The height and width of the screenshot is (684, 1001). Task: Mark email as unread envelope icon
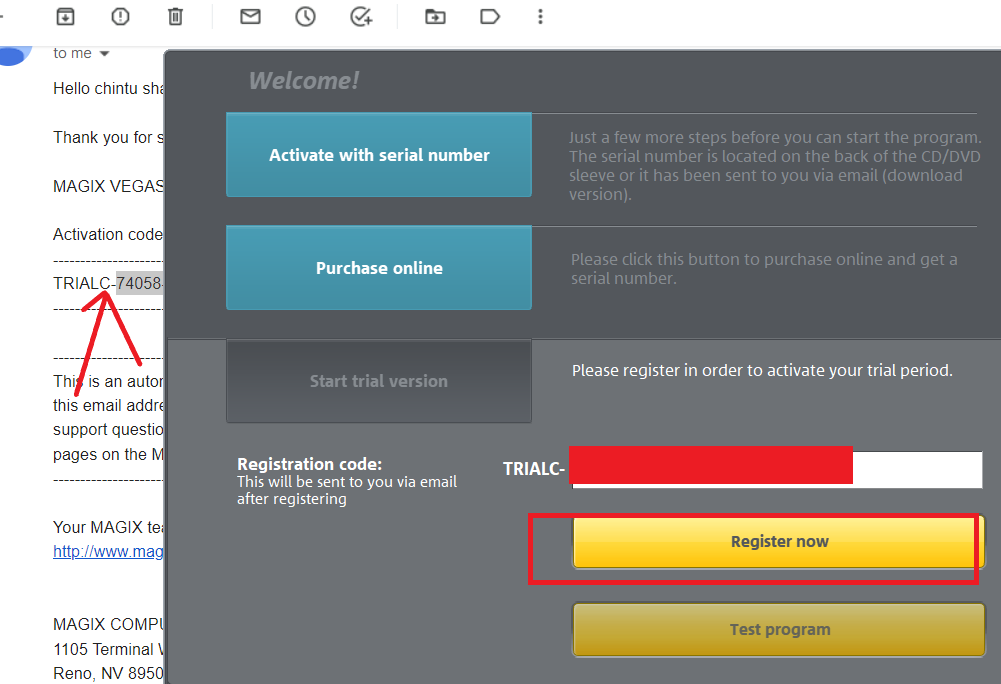pos(250,17)
